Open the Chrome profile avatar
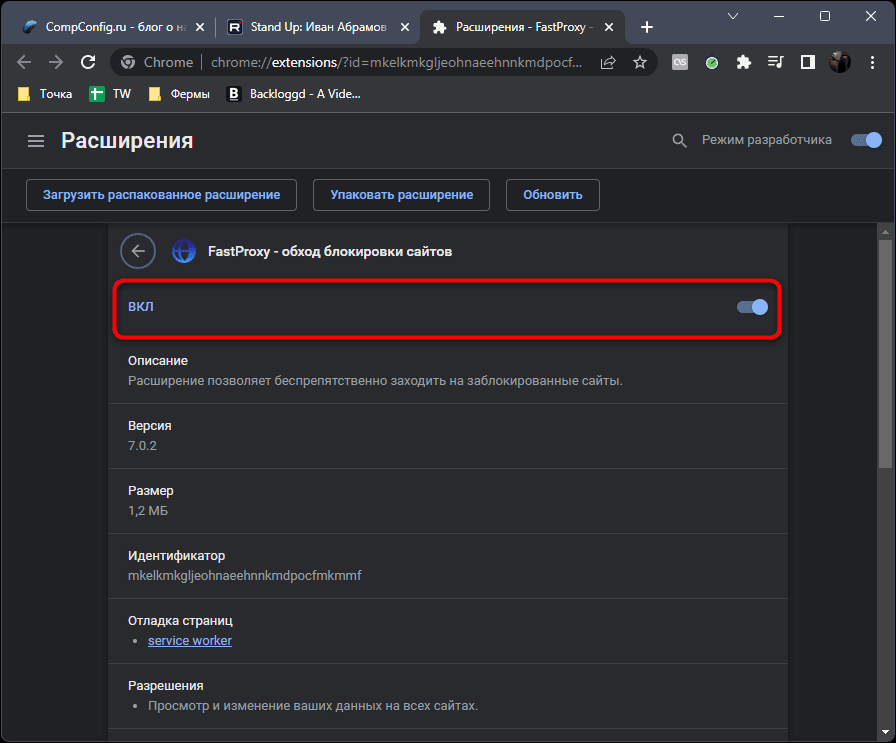Screen dimensions: 896x743 (x=840, y=62)
